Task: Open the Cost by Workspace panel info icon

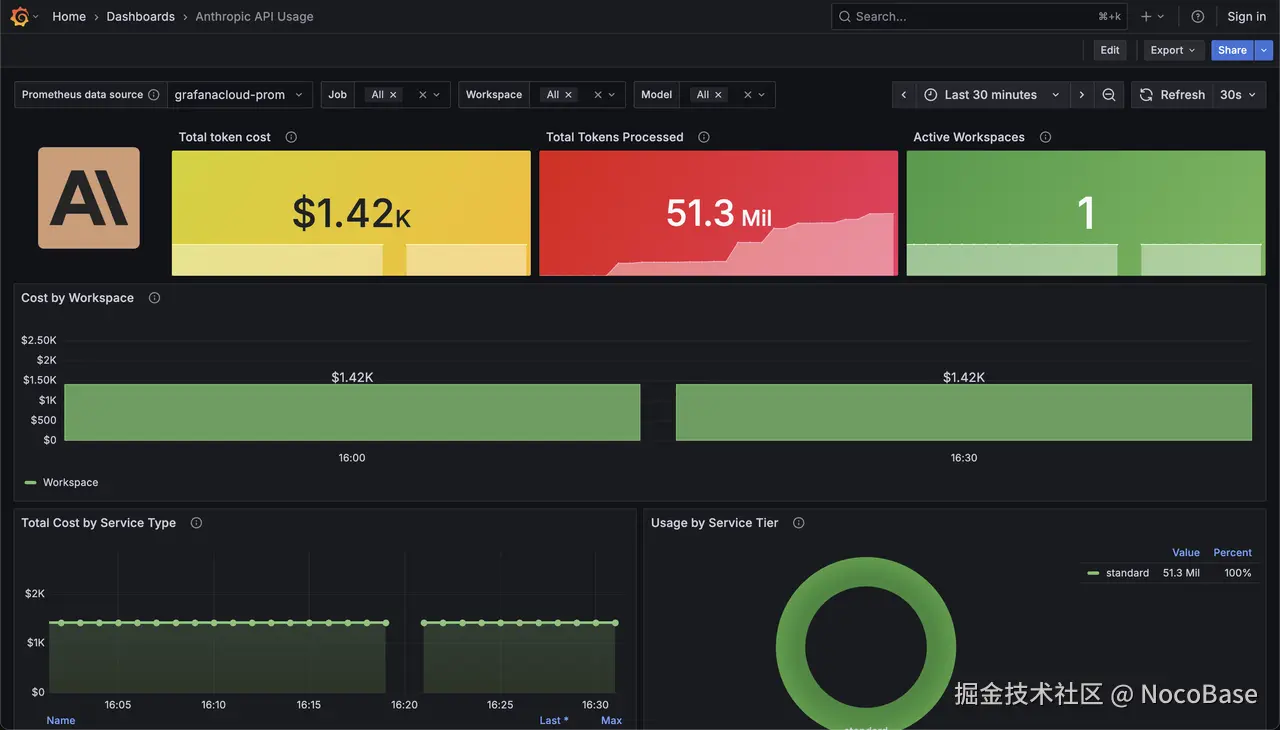Action: click(153, 297)
